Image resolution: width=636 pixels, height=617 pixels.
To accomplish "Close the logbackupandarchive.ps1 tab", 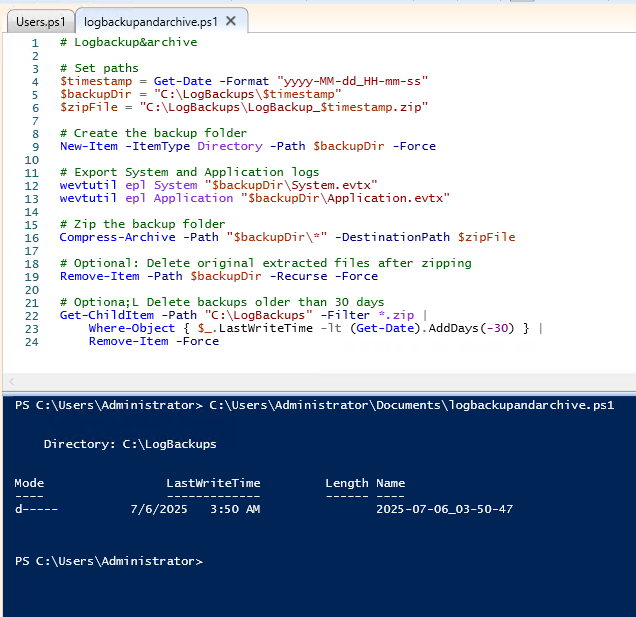I will tap(231, 21).
